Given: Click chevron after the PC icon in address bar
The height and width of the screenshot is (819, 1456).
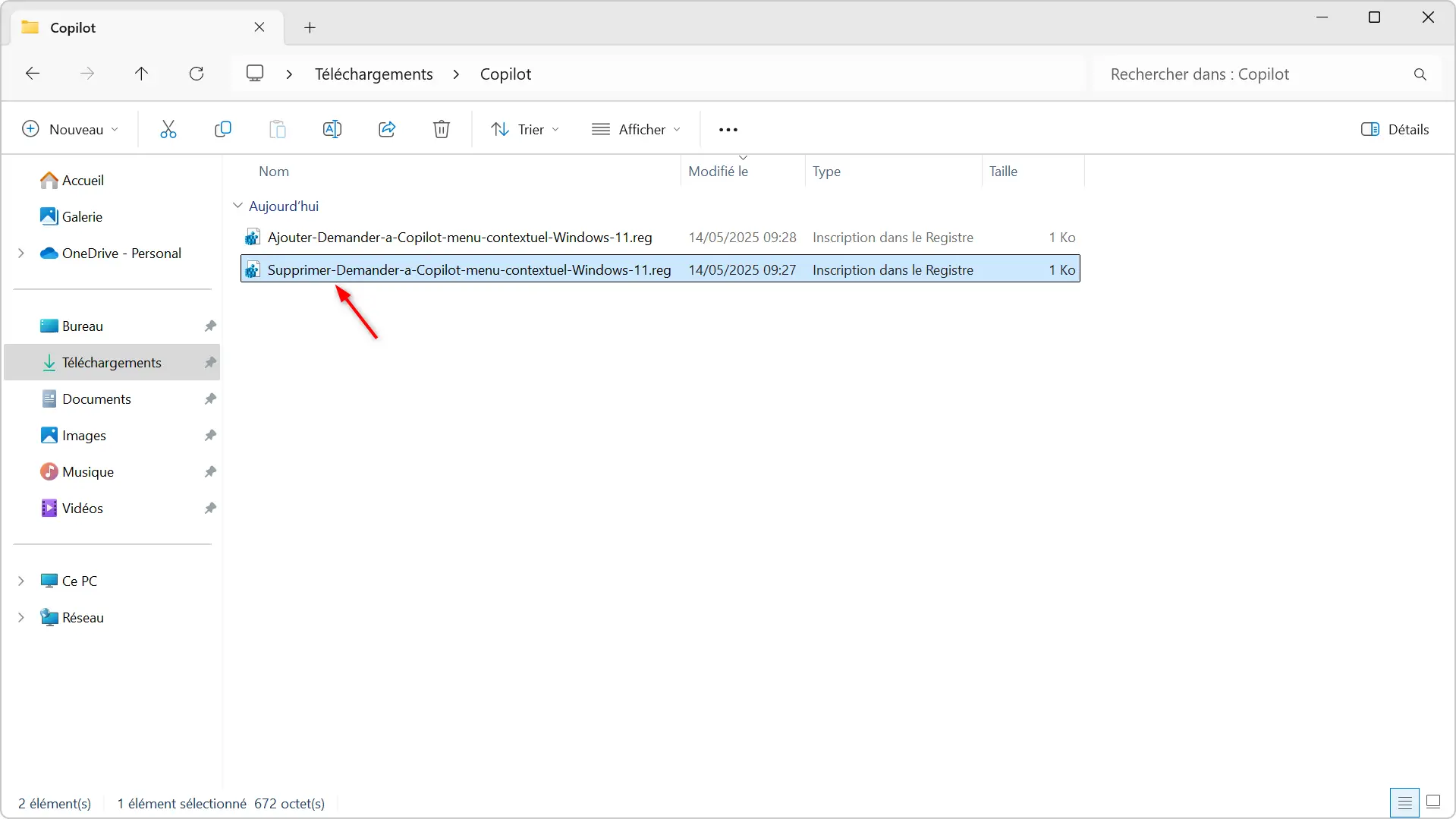Looking at the screenshot, I should (289, 74).
